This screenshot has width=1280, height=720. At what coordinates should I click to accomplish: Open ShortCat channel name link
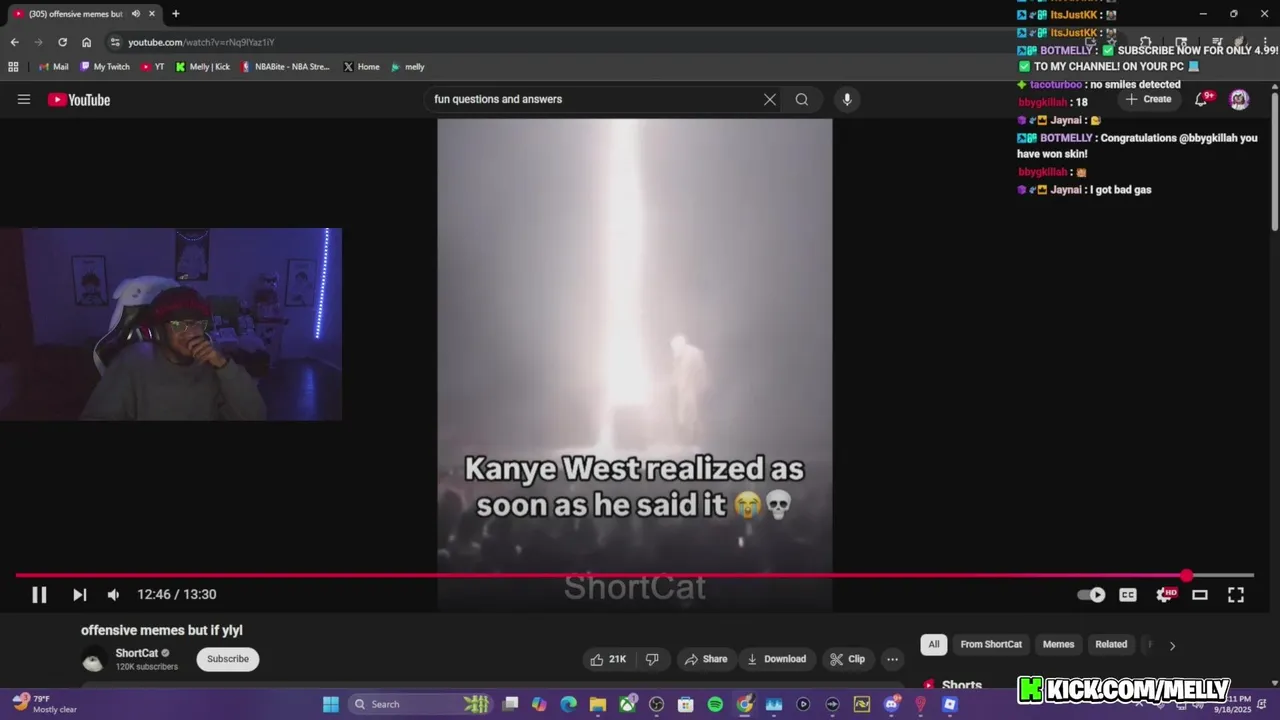pyautogui.click(x=137, y=653)
